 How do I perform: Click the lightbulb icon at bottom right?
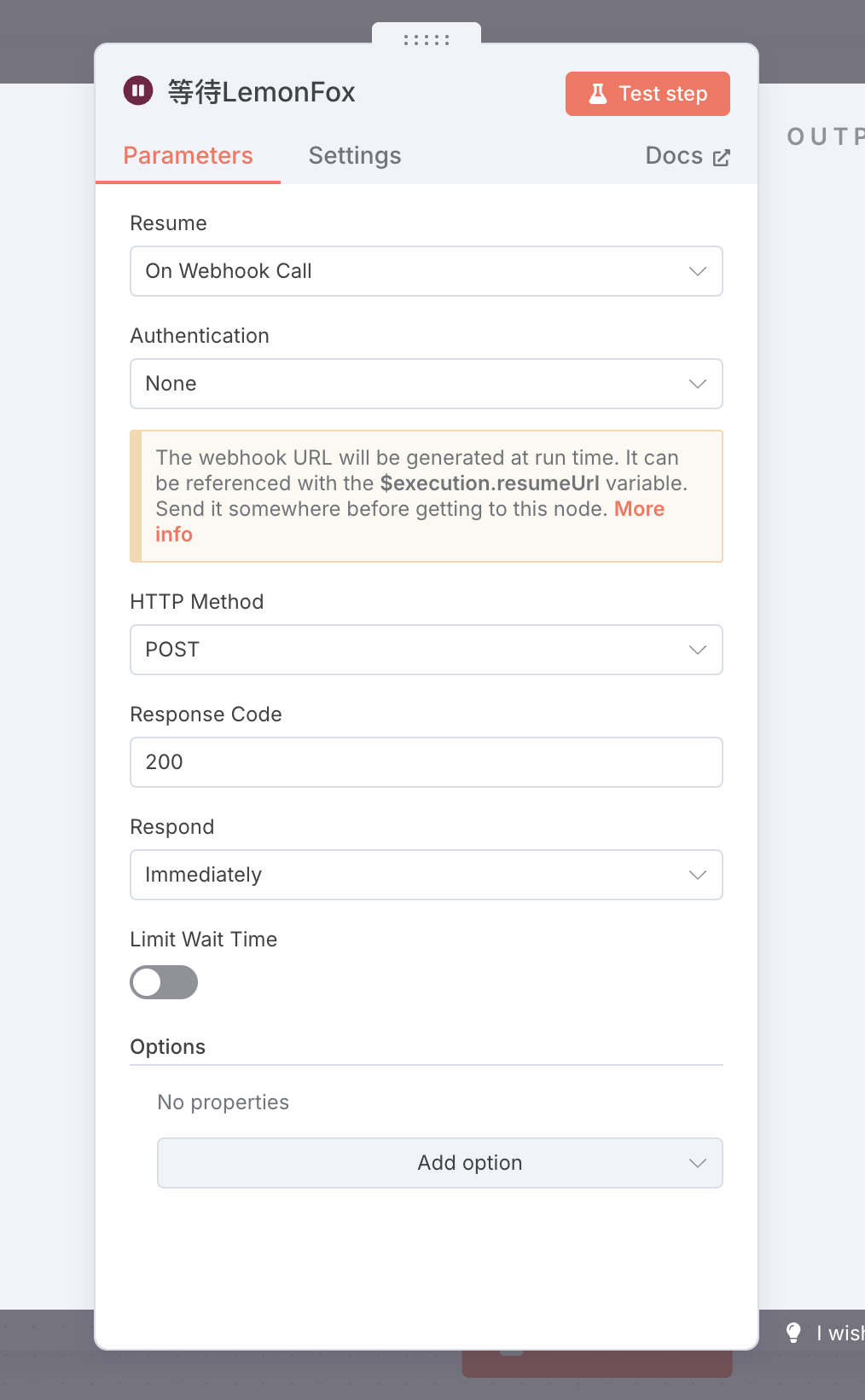(793, 1333)
